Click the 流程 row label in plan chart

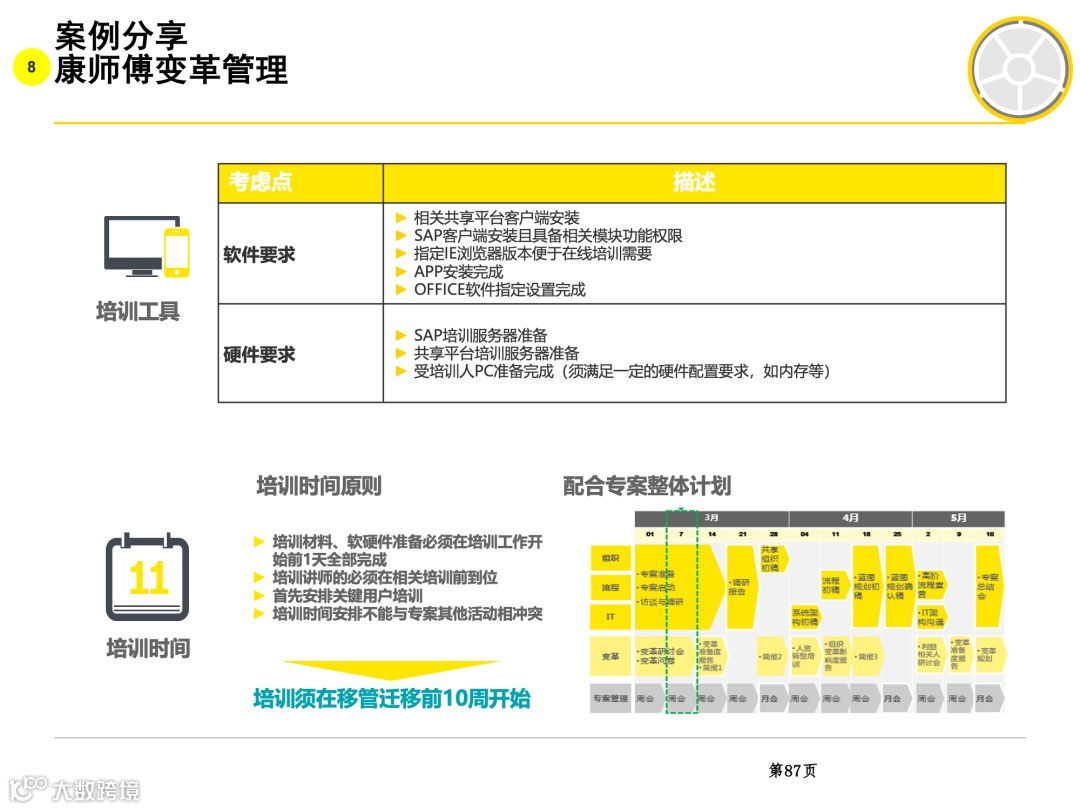[x=610, y=588]
